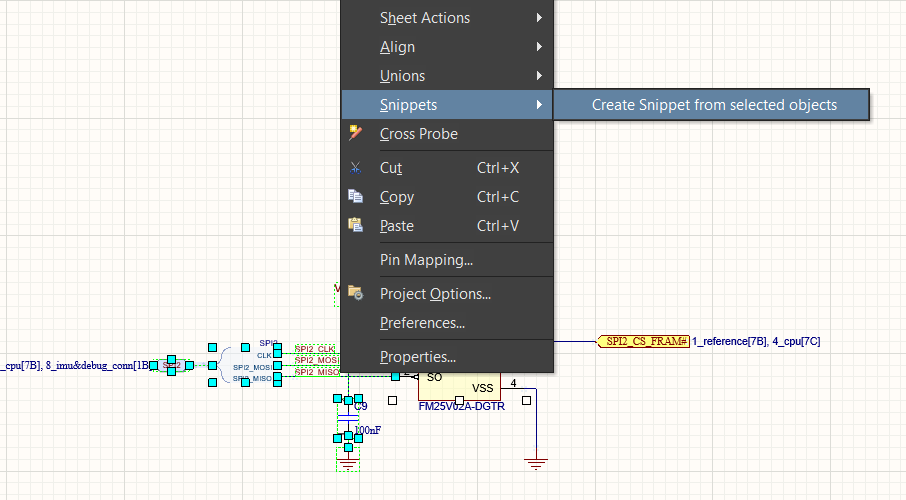Open Preferences from context menu

pyautogui.click(x=422, y=323)
